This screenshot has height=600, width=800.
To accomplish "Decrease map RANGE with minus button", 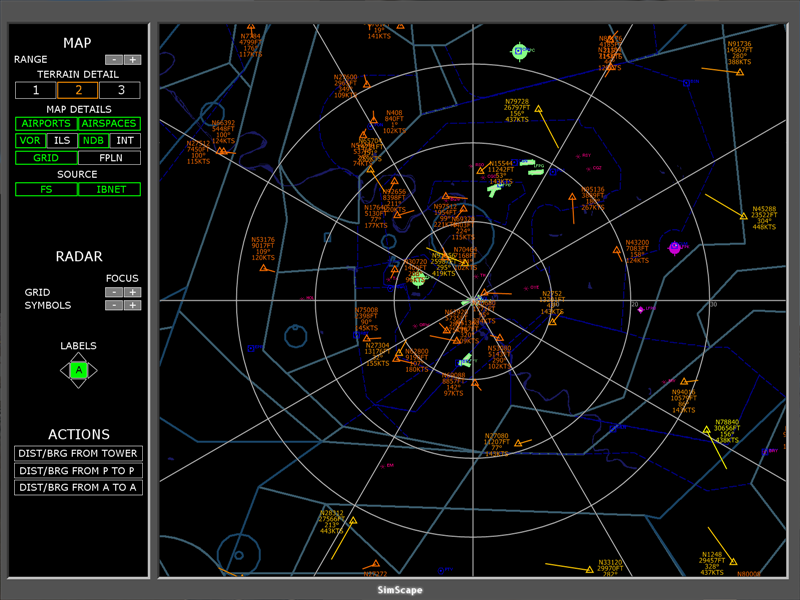I will [x=114, y=60].
